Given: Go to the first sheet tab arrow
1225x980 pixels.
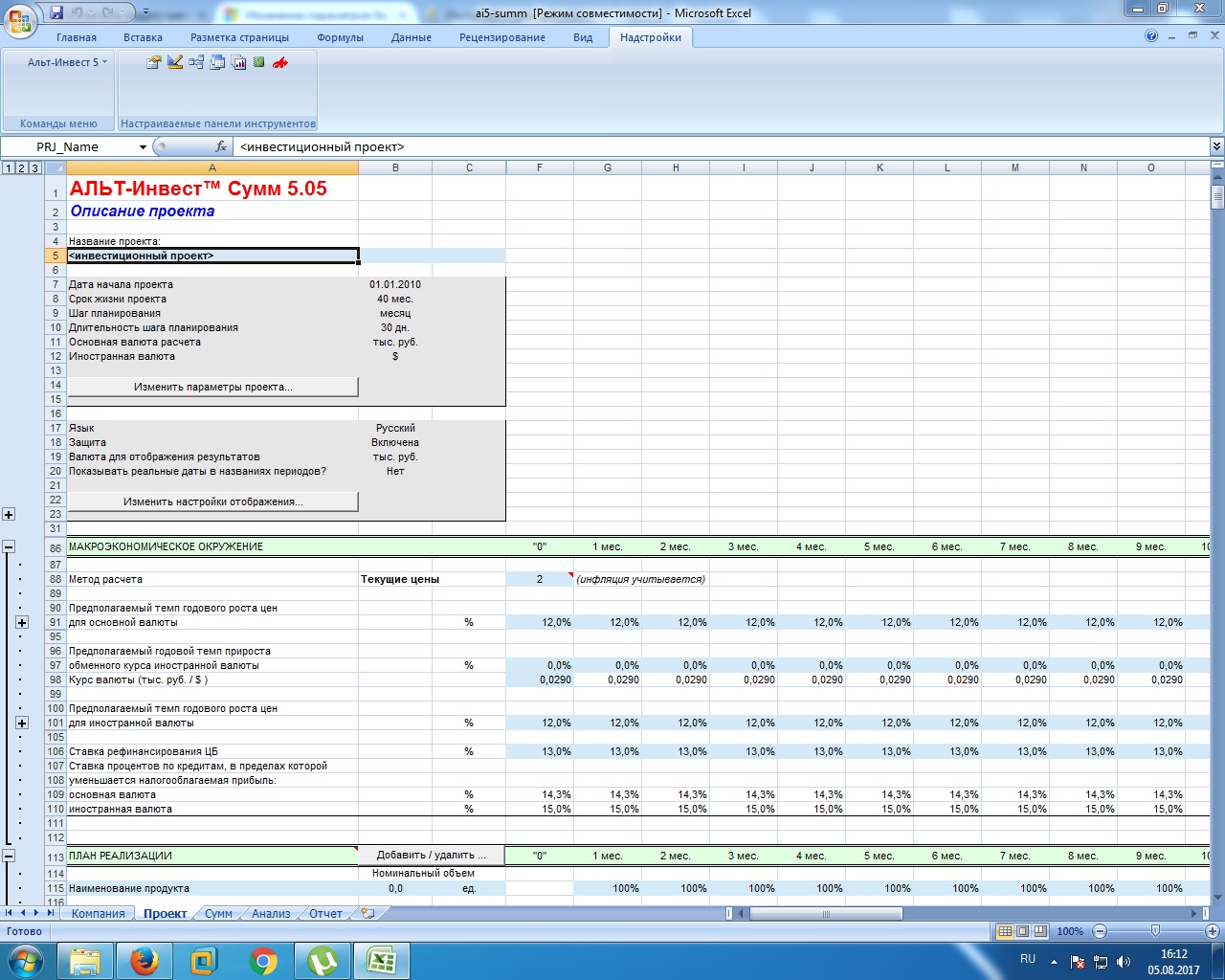Looking at the screenshot, I should click(9, 913).
